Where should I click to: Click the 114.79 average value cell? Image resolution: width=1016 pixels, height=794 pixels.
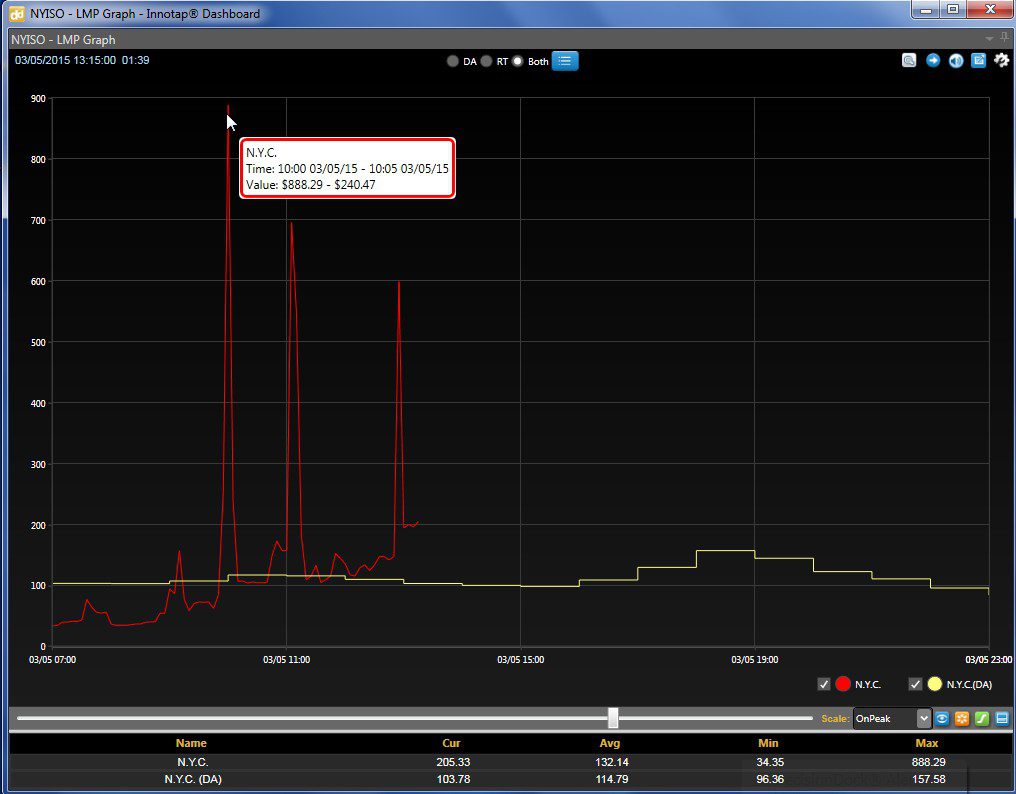612,779
